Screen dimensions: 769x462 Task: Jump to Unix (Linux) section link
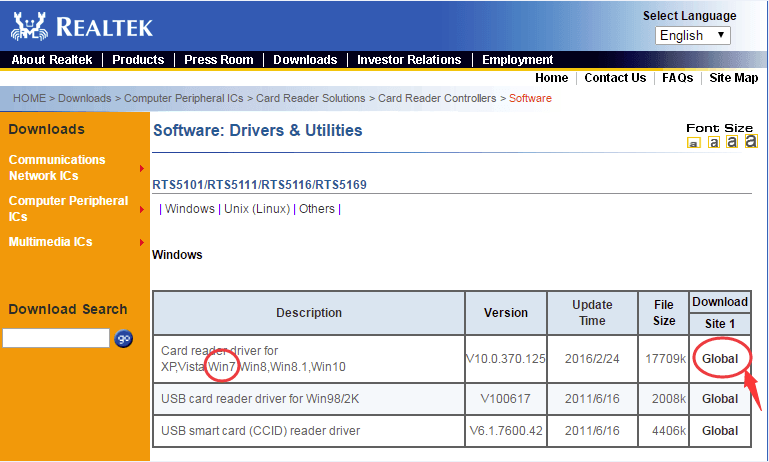[x=257, y=209]
